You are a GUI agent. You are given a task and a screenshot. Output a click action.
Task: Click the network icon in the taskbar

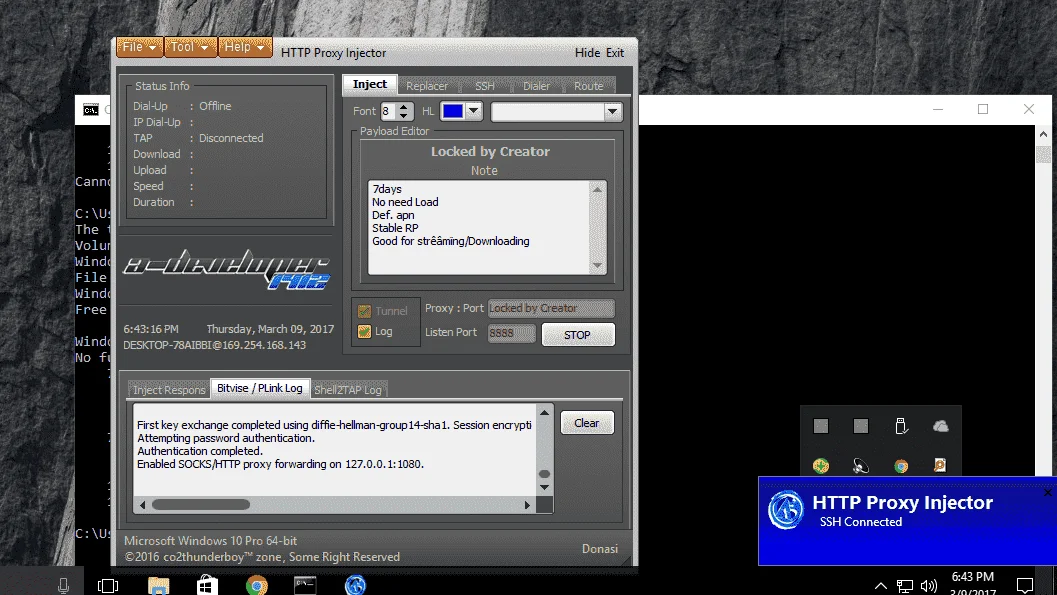coord(905,586)
